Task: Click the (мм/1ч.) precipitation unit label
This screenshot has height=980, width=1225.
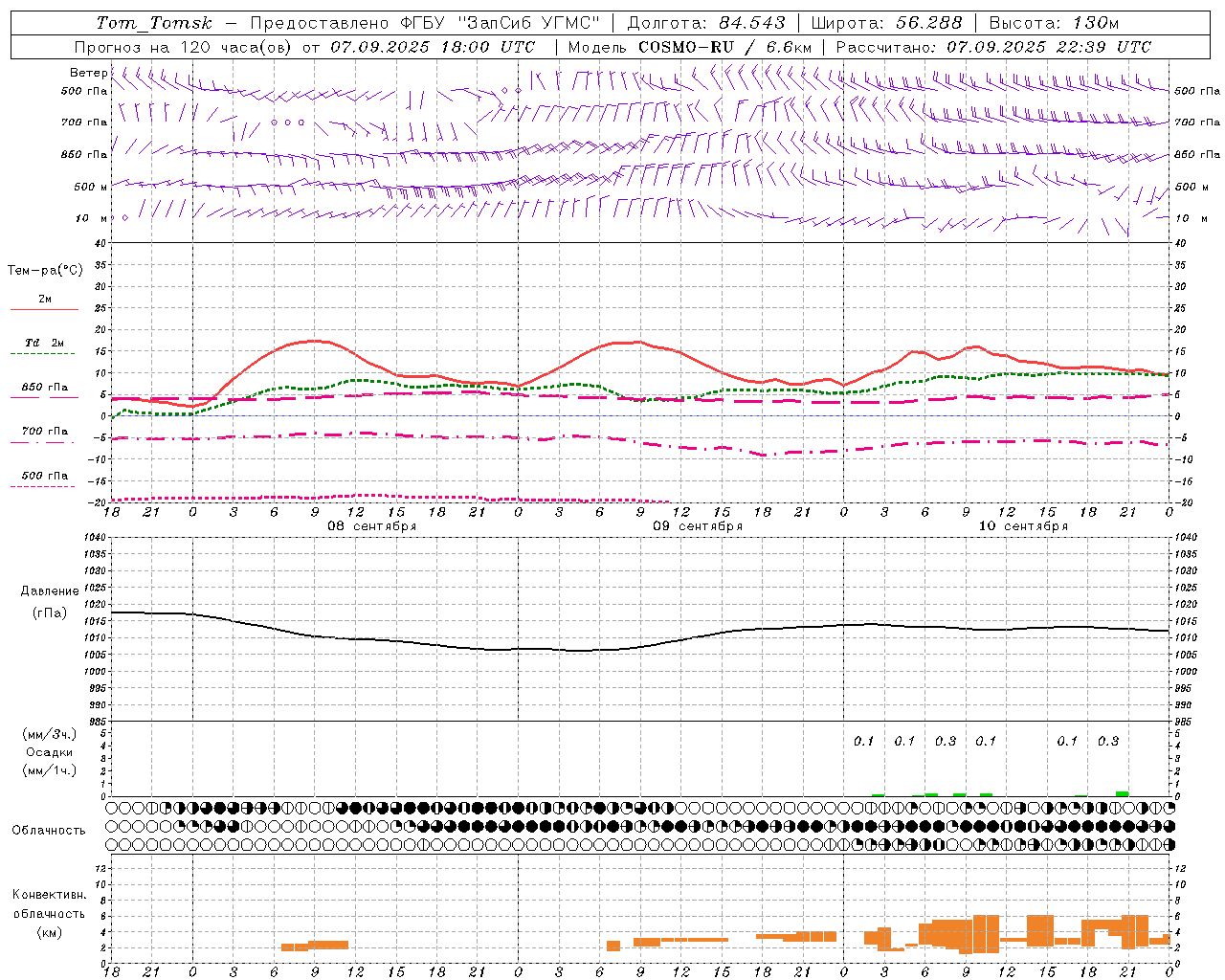Action: (50, 770)
